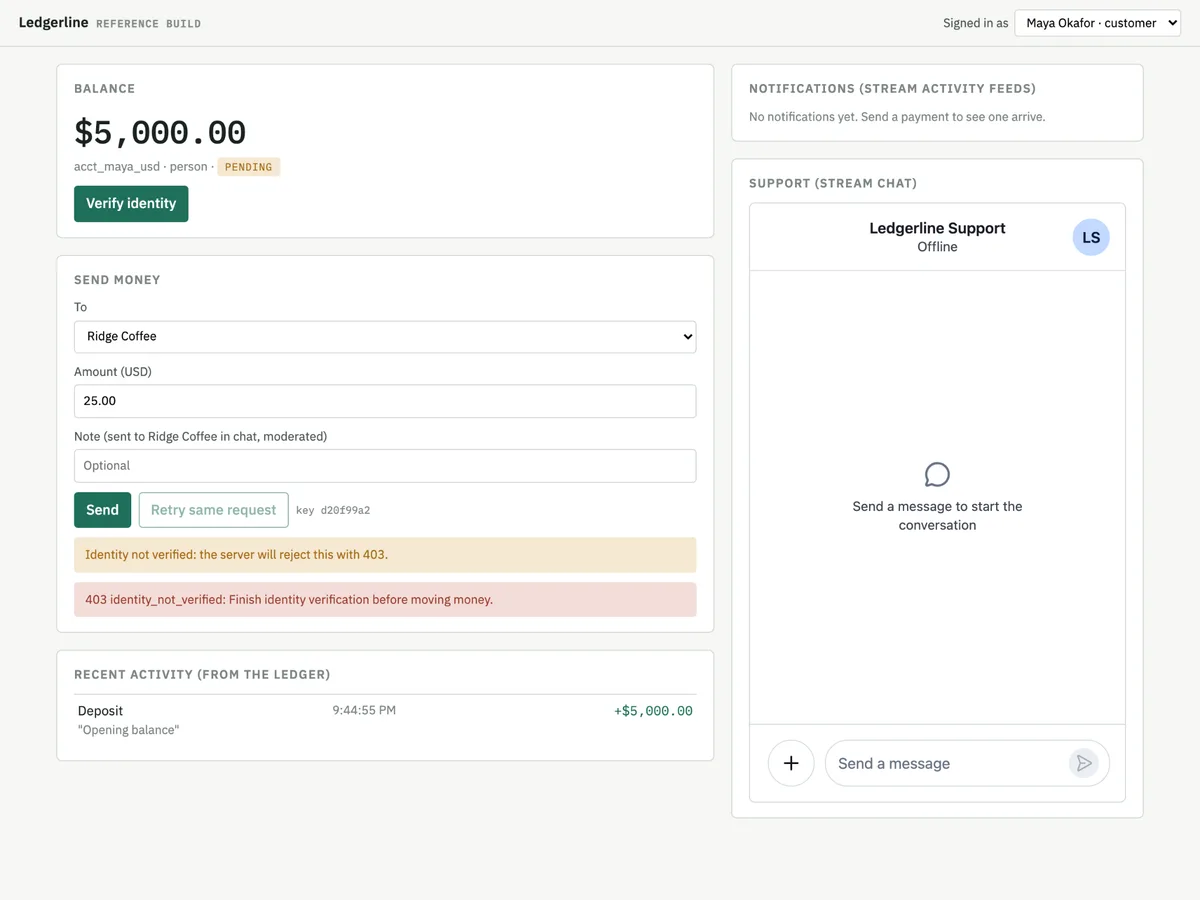The image size is (1200, 900).
Task: Click the Offline status text
Action: click(x=937, y=247)
